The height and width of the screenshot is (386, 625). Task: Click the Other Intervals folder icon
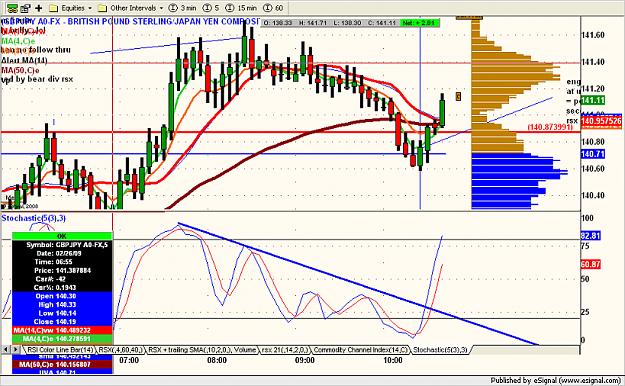click(x=102, y=8)
